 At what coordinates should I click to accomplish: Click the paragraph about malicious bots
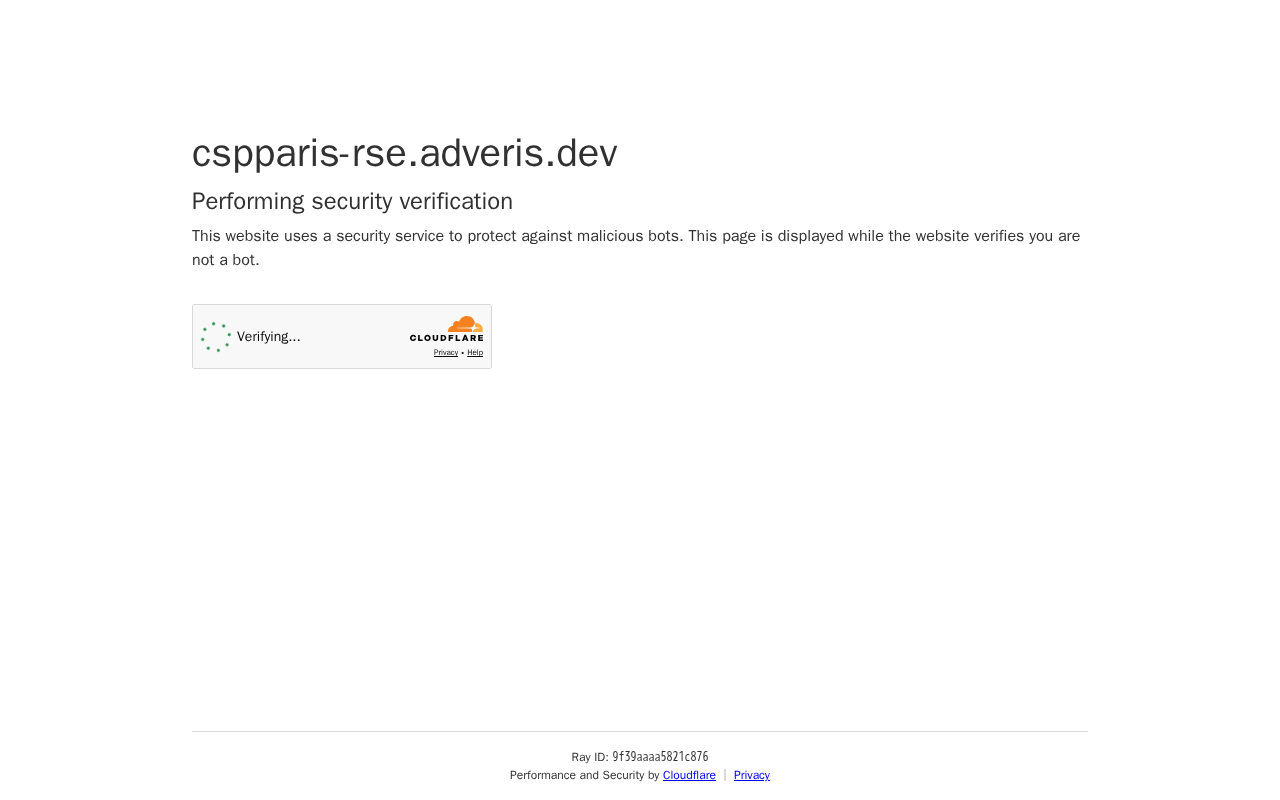coord(636,248)
